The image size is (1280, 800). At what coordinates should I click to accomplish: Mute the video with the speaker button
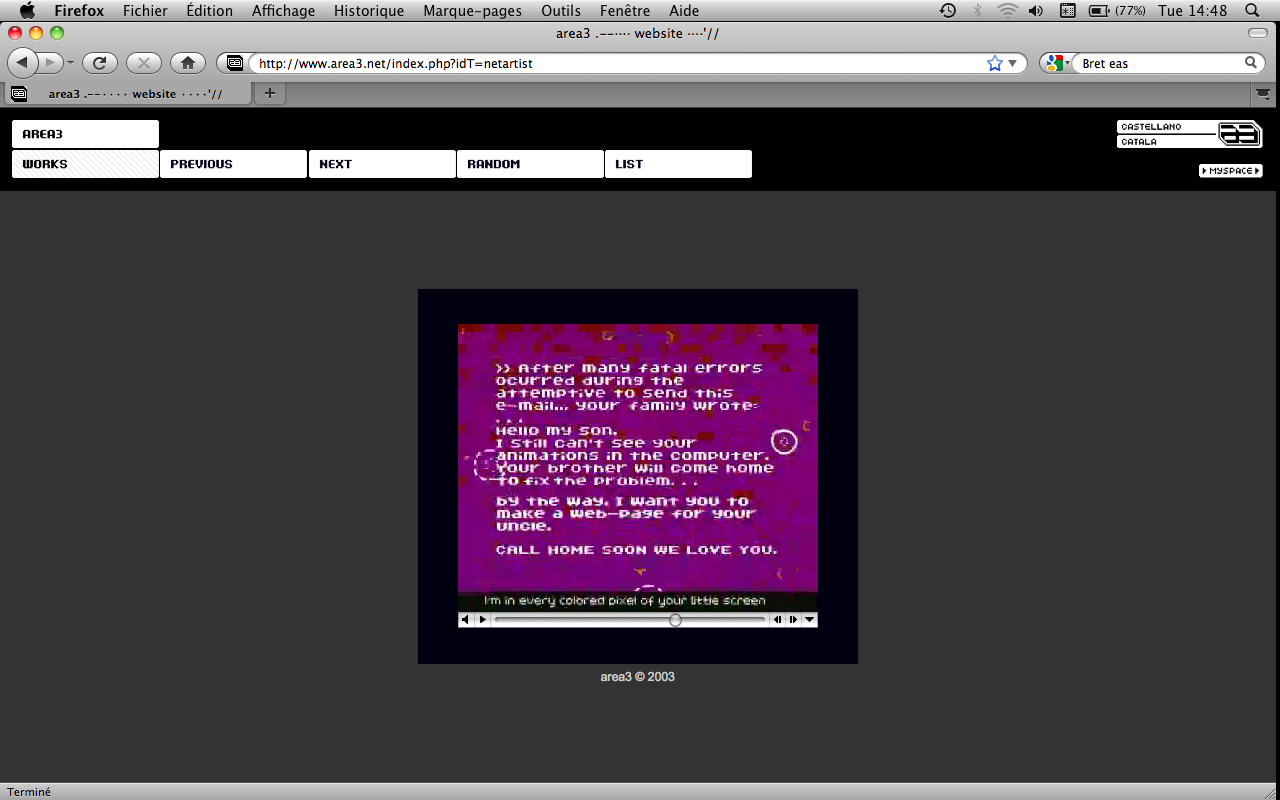tap(465, 620)
